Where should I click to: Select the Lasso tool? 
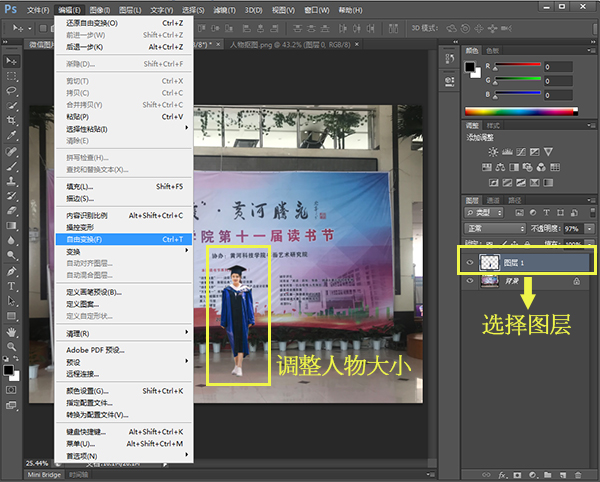pos(12,90)
